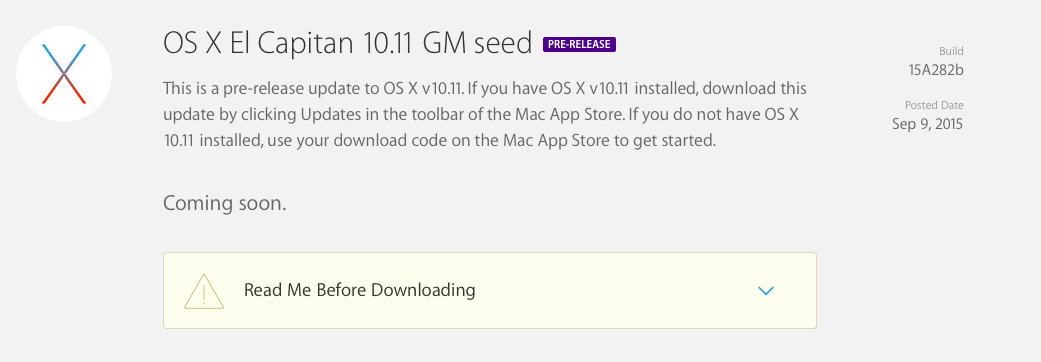Click the word Updates in the description
The image size is (1041, 362).
pyautogui.click(x=325, y=114)
